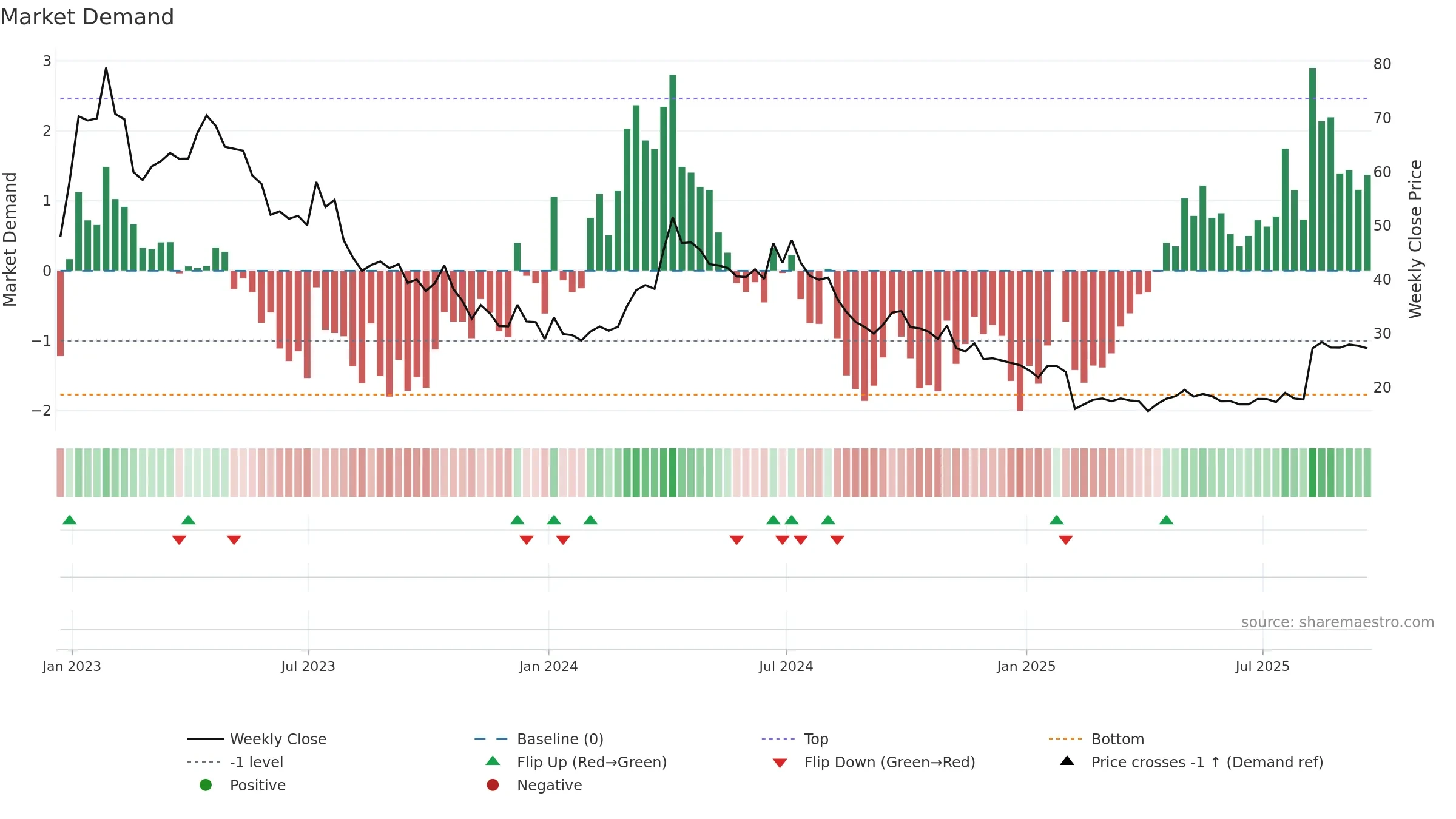The height and width of the screenshot is (819, 1456).
Task: Toggle the Top legend entry
Action: pyautogui.click(x=795, y=739)
